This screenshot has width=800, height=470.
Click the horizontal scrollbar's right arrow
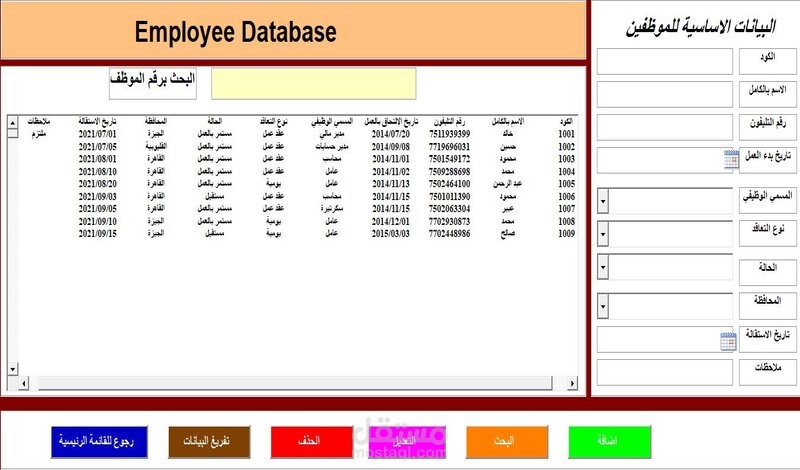click(572, 383)
